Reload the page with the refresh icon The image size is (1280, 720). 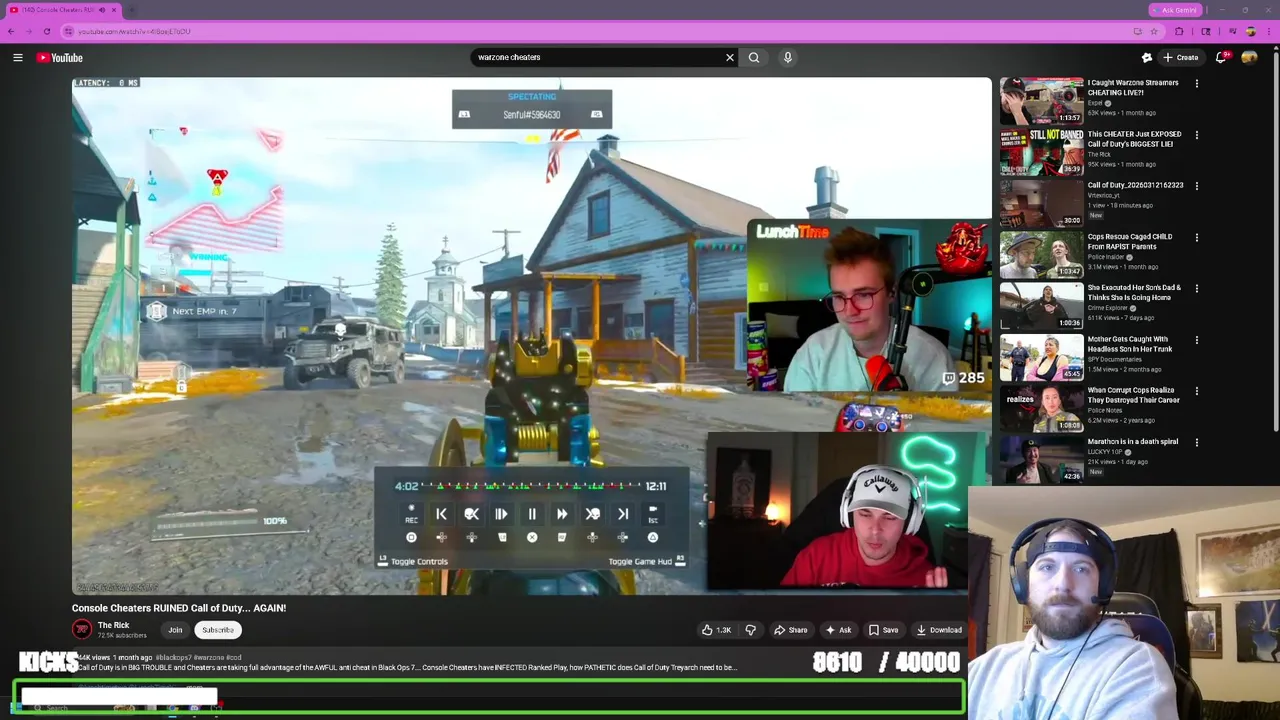pyautogui.click(x=47, y=31)
